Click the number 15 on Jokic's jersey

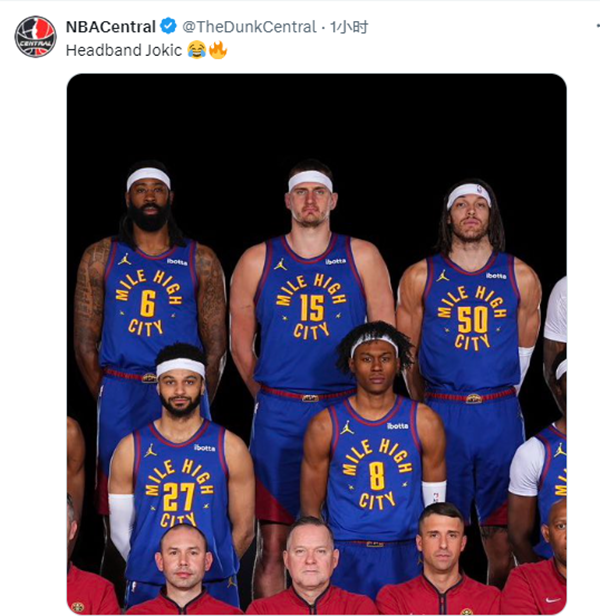point(312,307)
